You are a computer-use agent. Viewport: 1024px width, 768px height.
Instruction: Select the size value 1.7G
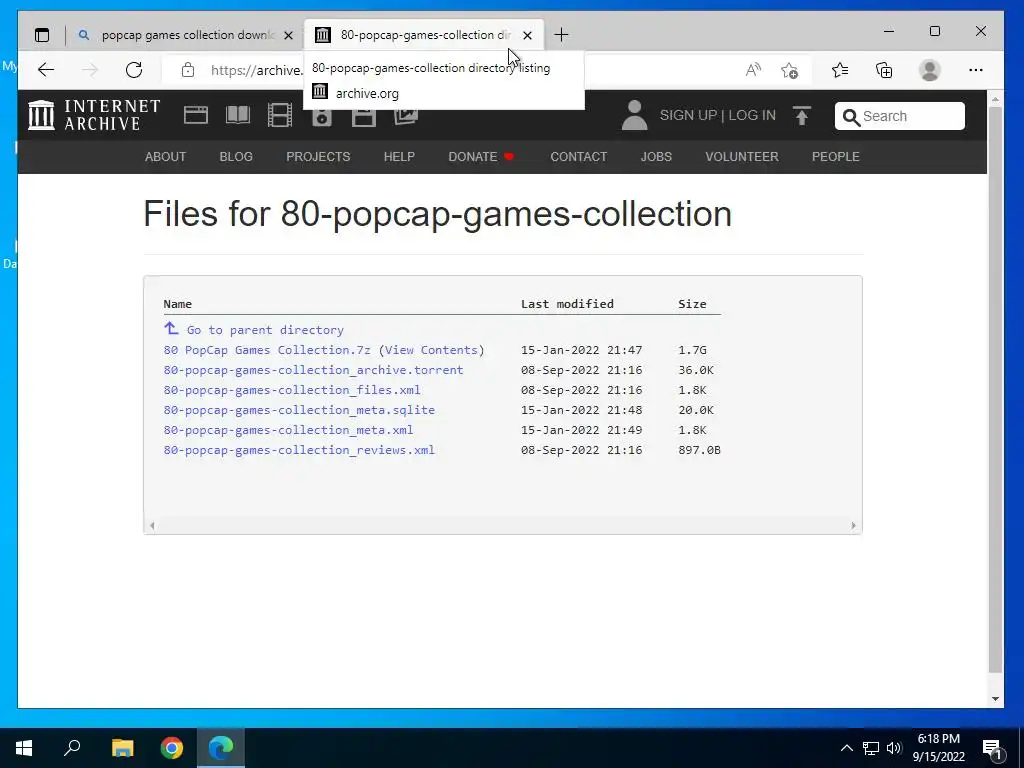point(692,350)
